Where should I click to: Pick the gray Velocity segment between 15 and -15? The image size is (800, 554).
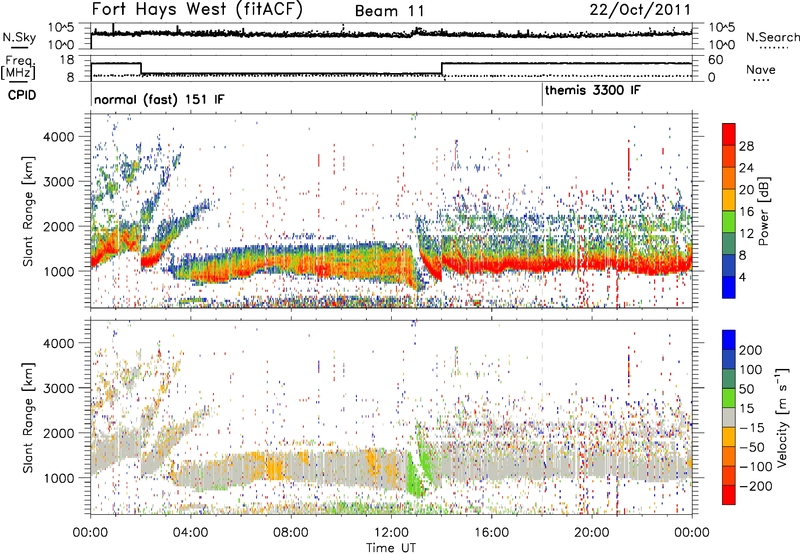(x=729, y=418)
